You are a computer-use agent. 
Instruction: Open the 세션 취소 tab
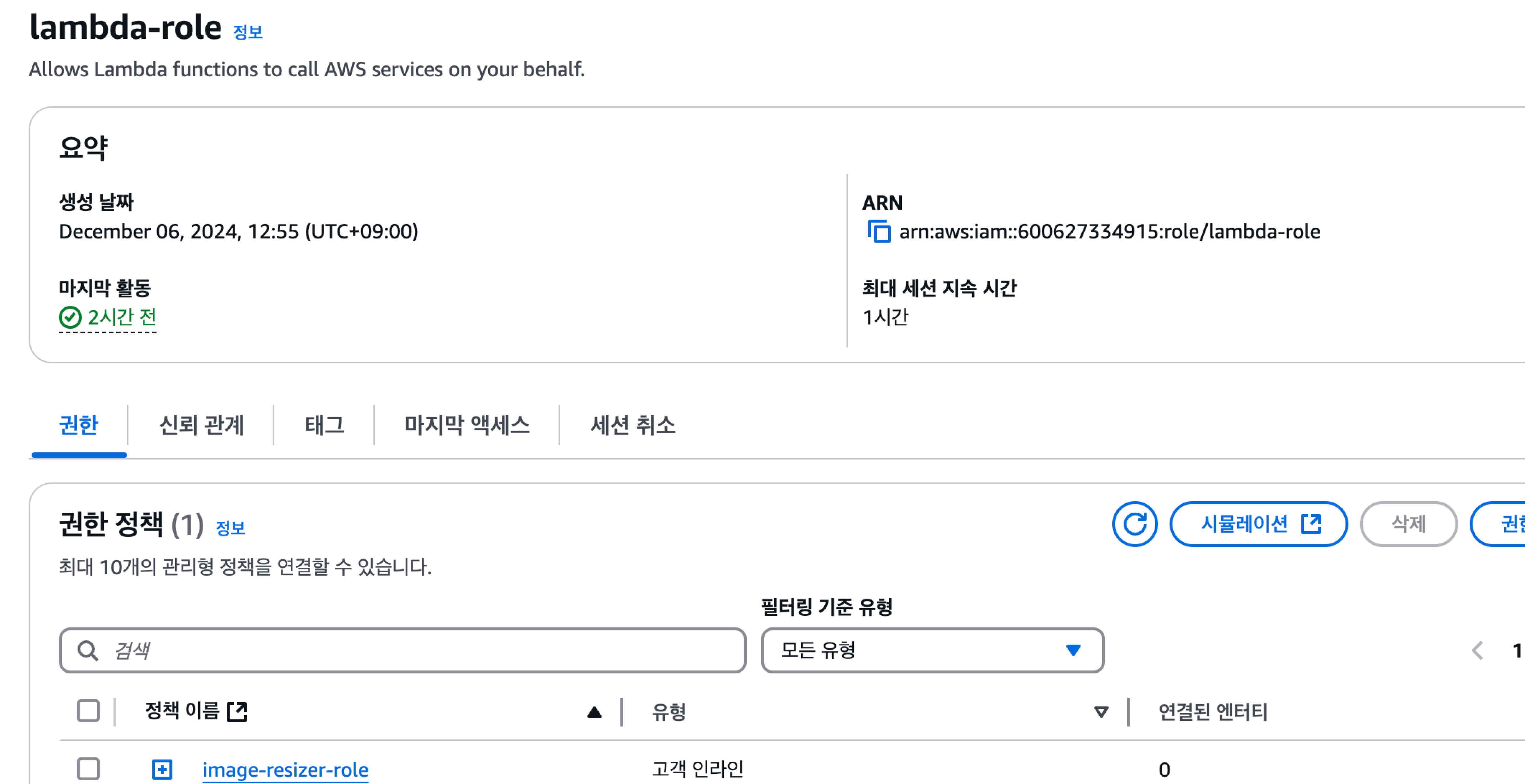(x=632, y=425)
